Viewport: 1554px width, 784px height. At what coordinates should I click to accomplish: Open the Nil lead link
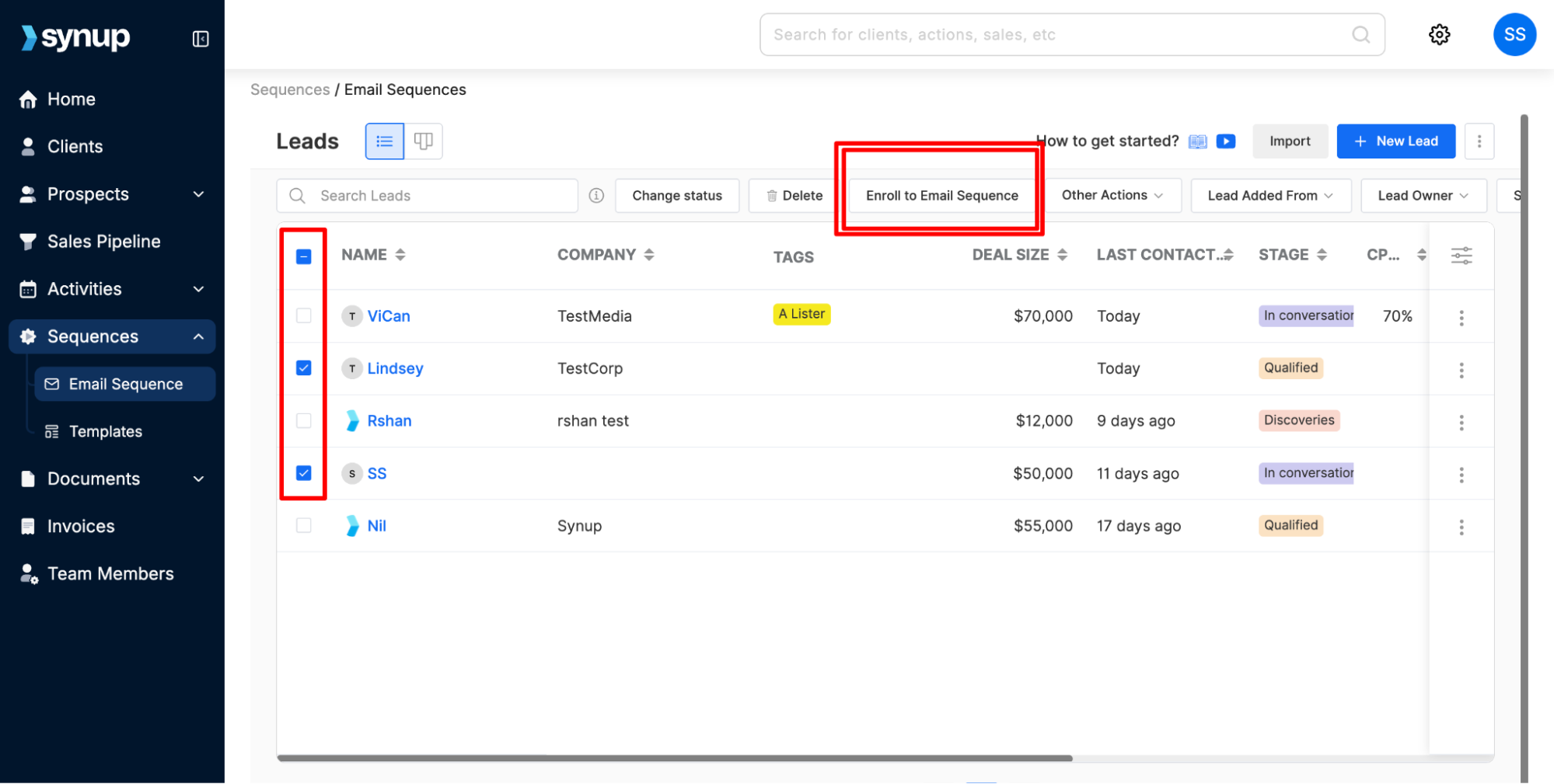click(x=376, y=526)
